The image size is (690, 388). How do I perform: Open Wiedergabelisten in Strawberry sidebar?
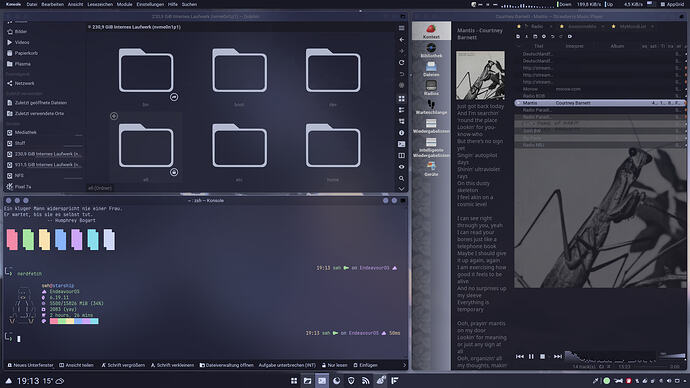(x=431, y=126)
